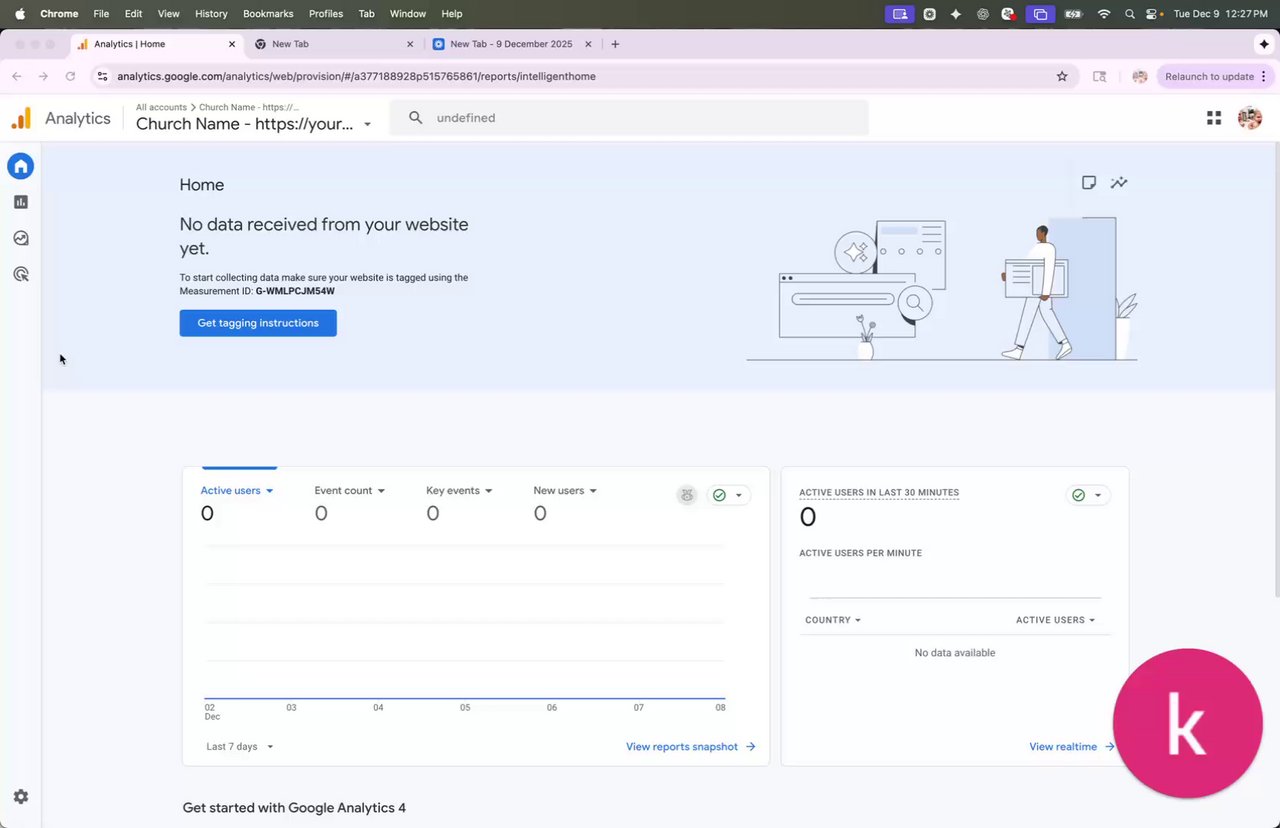Open the ACTIVE USERS column dropdown
Screen dimensions: 1280x828
[1056, 620]
